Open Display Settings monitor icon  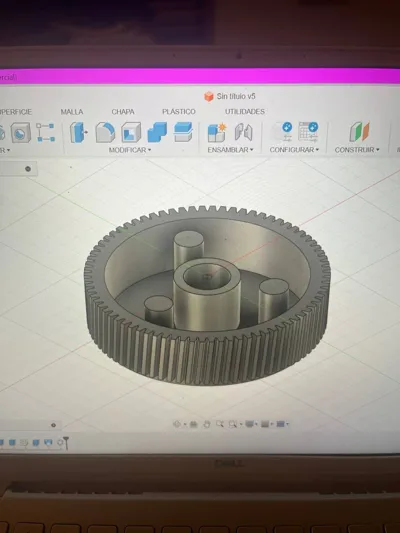(x=249, y=424)
